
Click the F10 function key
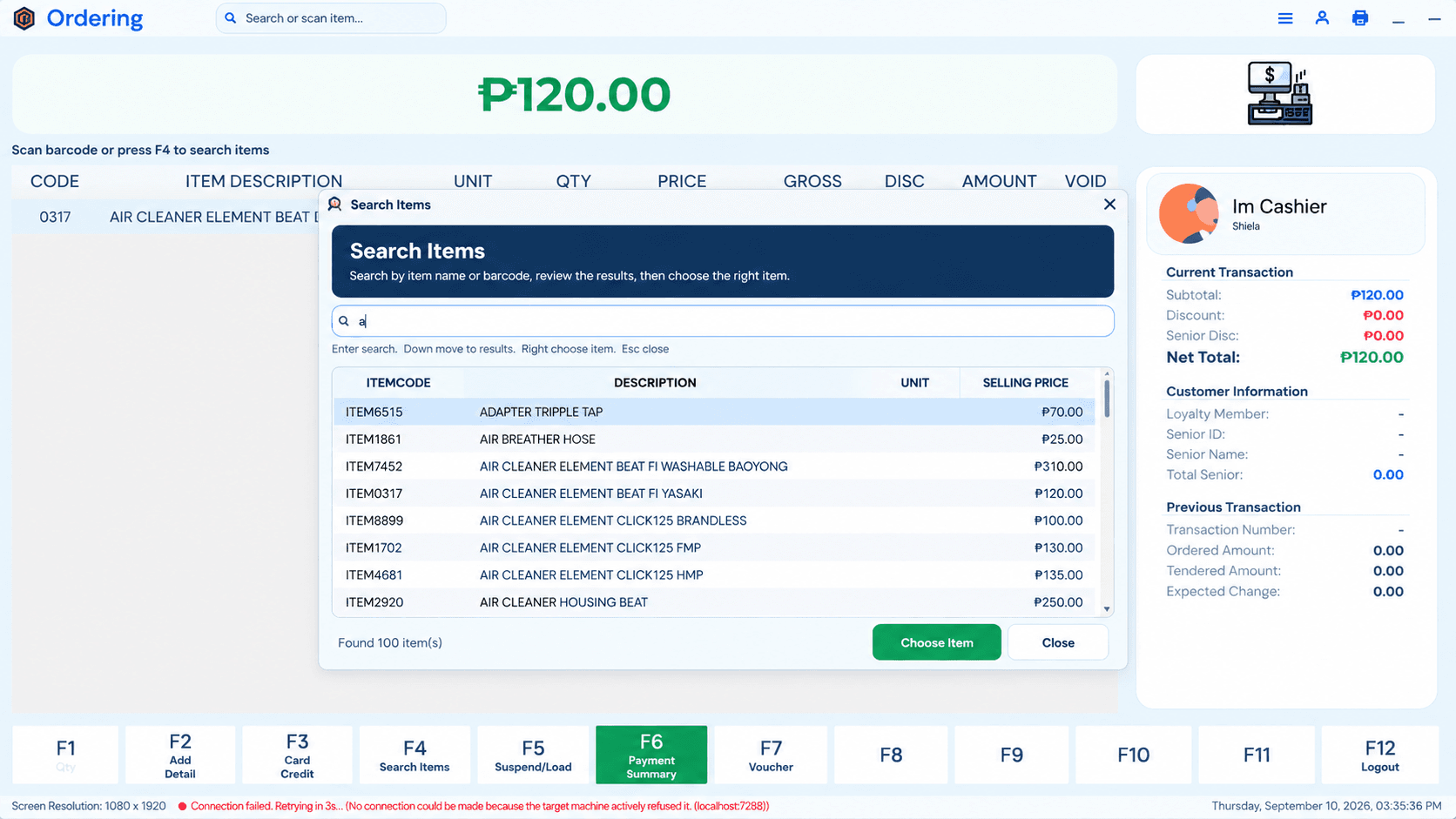(1134, 755)
